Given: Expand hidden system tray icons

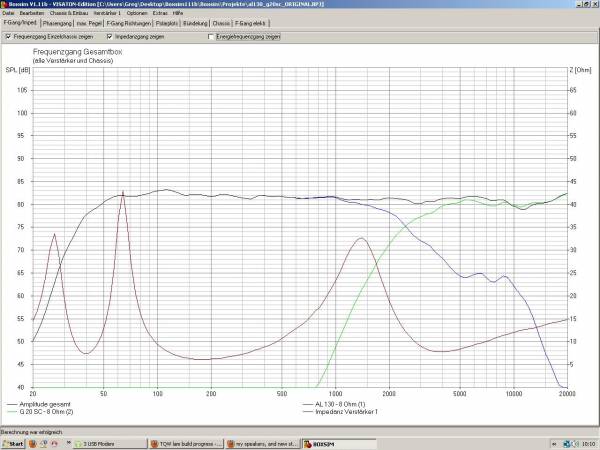Looking at the screenshot, I should (x=554, y=444).
